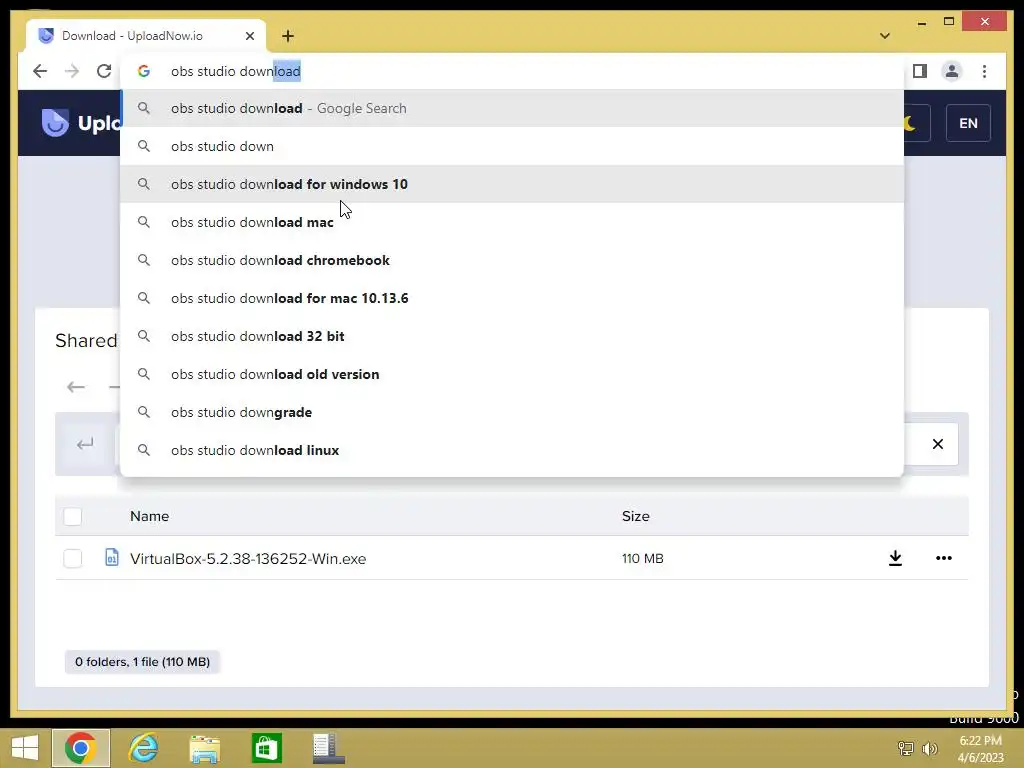Open a new tab with the plus button
Image resolution: width=1024 pixels, height=768 pixels.
point(288,36)
